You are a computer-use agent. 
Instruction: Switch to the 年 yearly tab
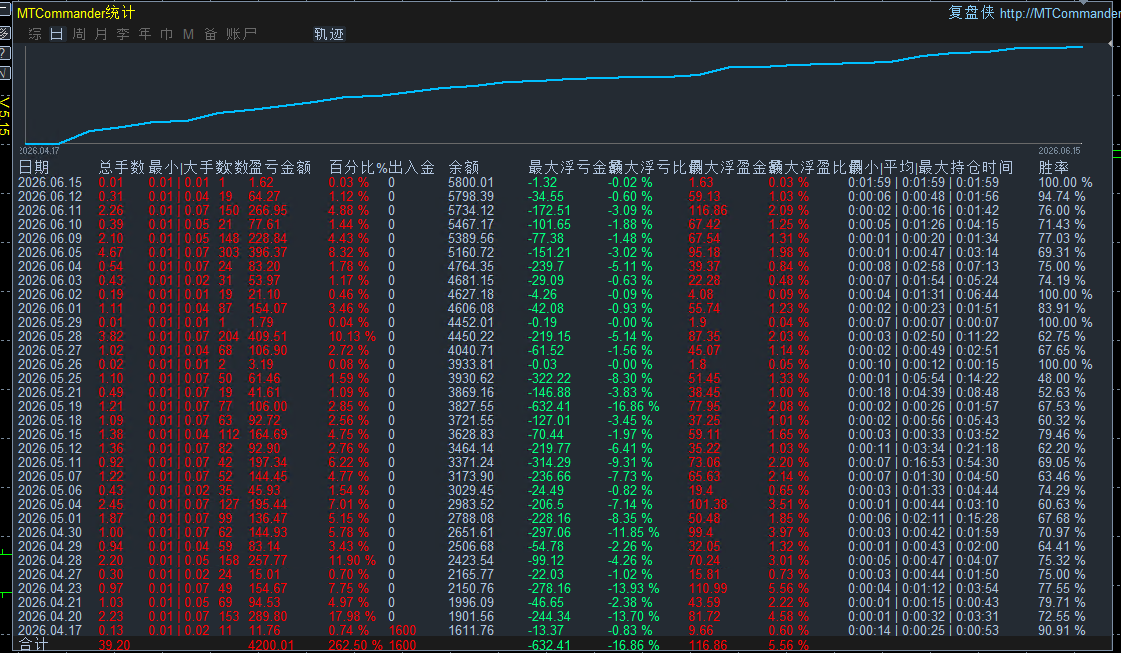145,34
